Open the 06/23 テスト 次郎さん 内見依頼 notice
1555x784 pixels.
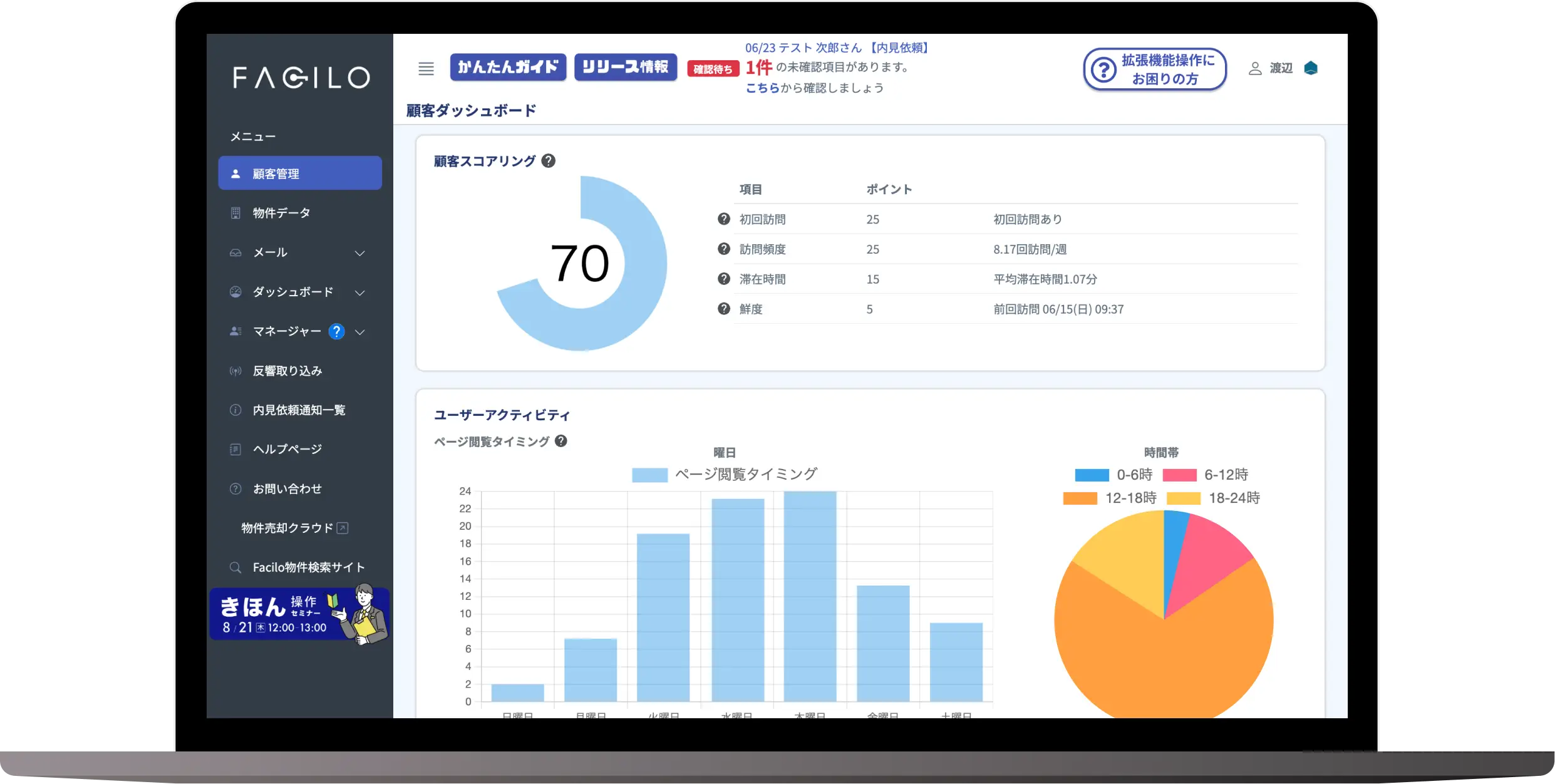(837, 48)
